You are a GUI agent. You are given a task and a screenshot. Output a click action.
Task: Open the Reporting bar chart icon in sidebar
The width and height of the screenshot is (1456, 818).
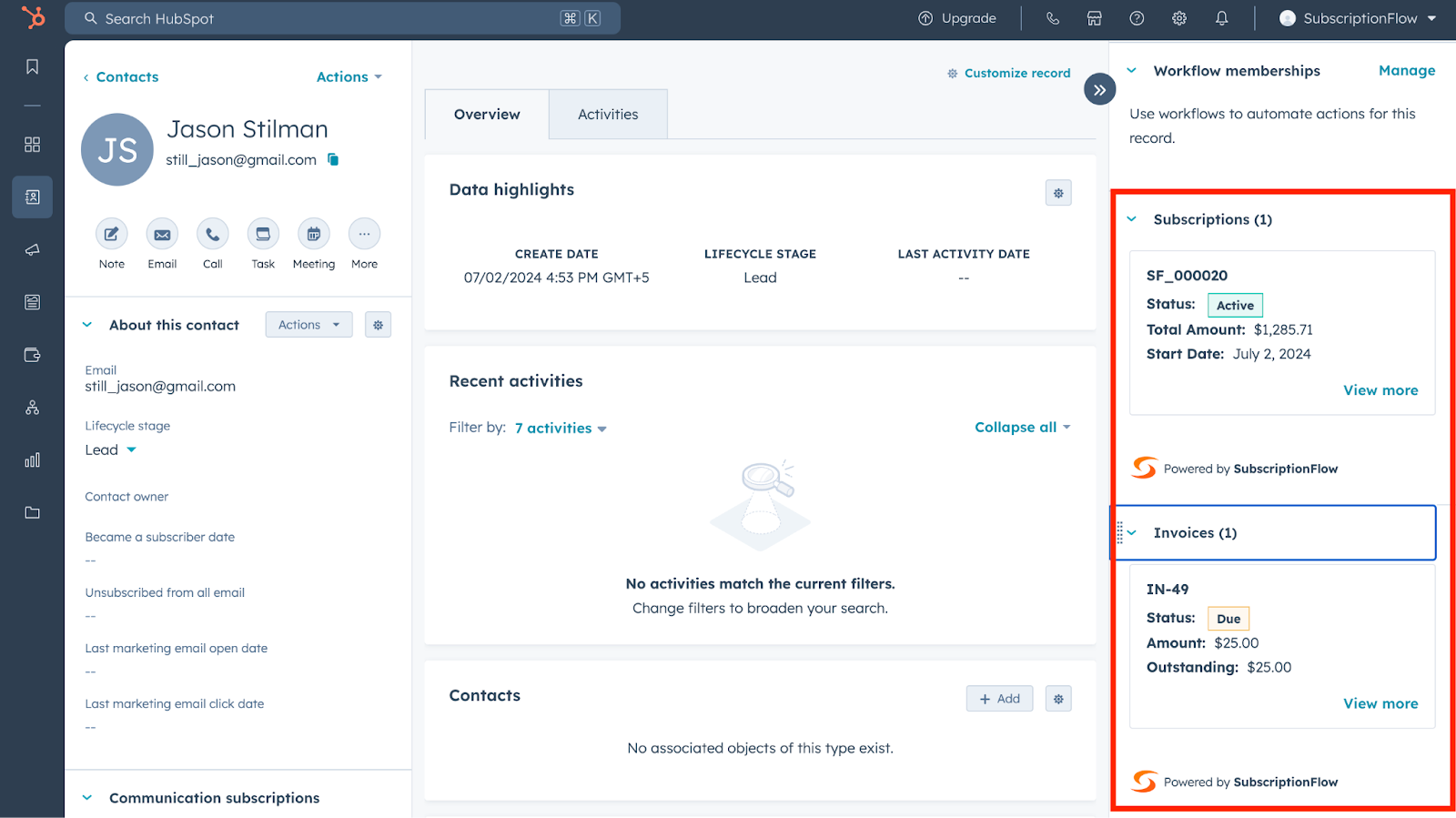click(x=32, y=459)
